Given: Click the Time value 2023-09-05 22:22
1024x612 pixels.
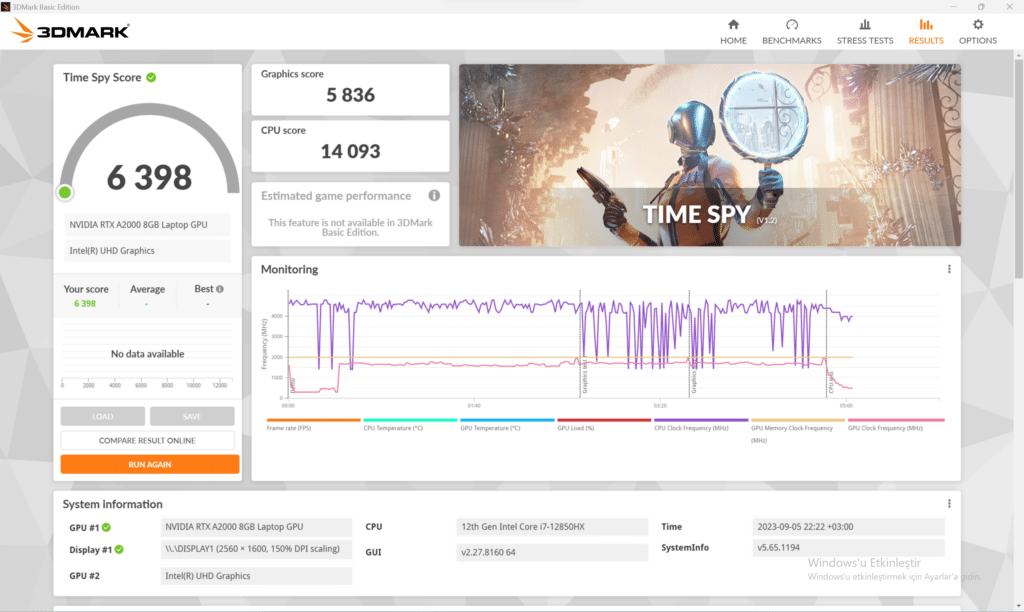Looking at the screenshot, I should coord(848,526).
